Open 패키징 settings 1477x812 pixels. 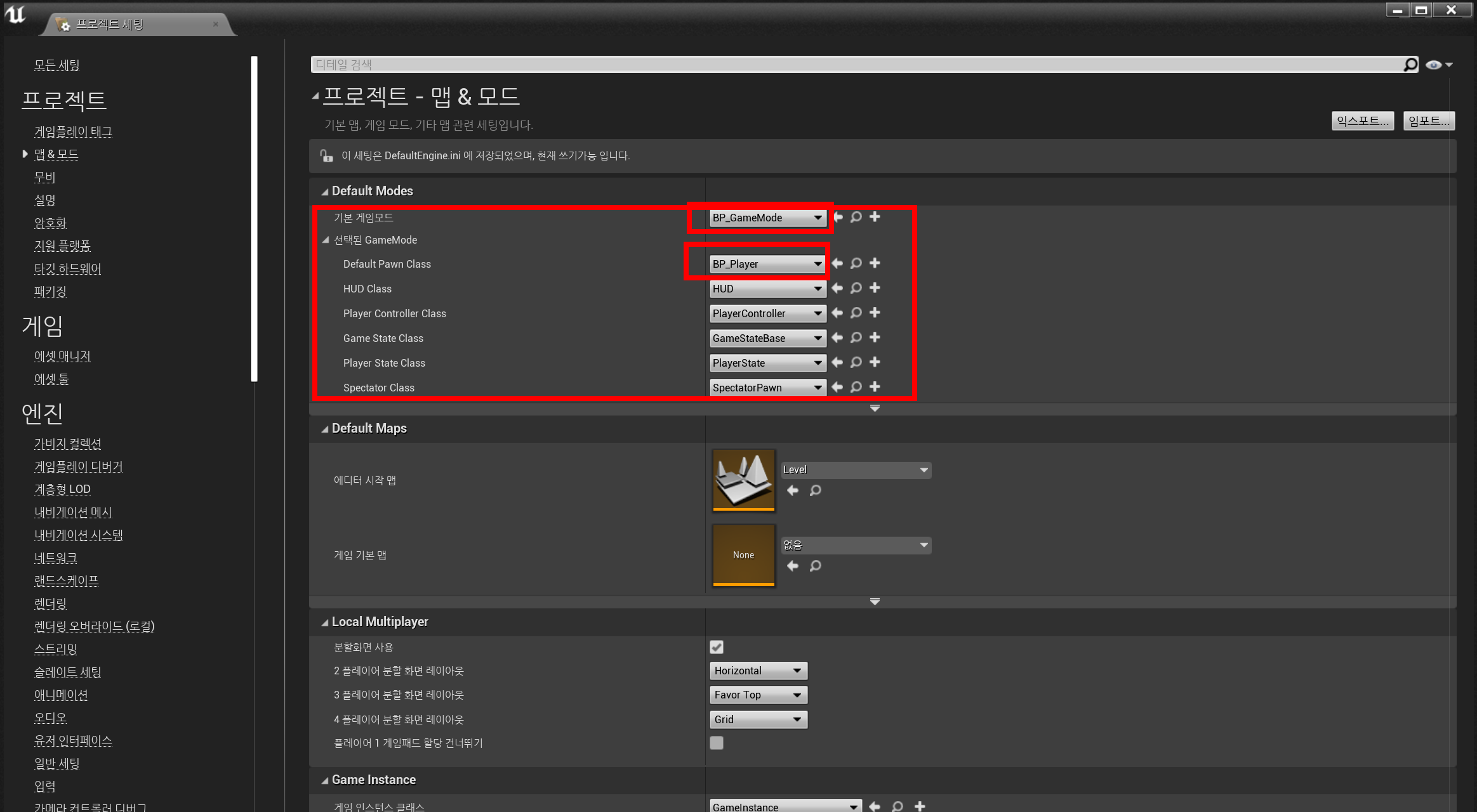point(50,291)
